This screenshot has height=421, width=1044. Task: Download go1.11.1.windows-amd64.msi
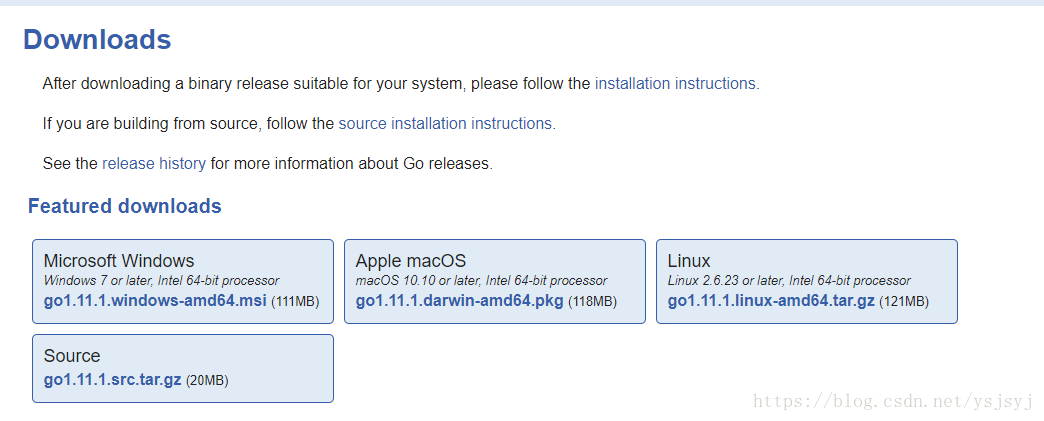(155, 301)
